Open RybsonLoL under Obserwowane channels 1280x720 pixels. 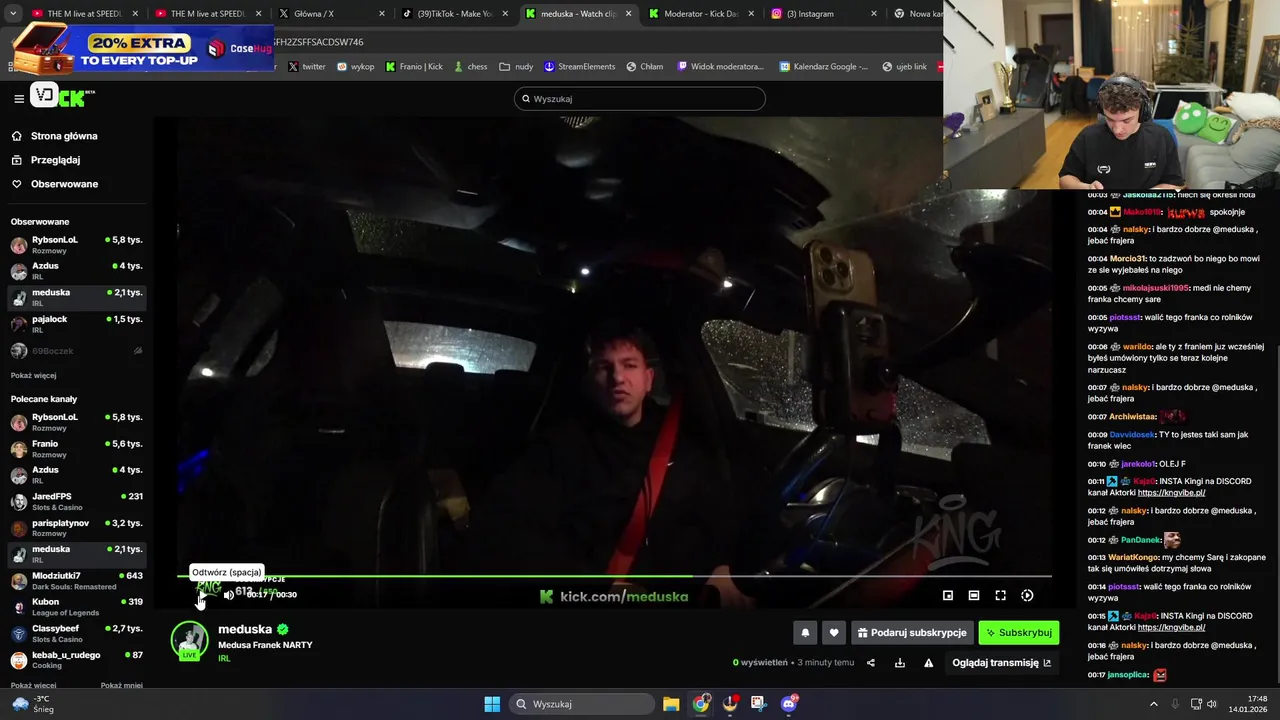[77, 244]
